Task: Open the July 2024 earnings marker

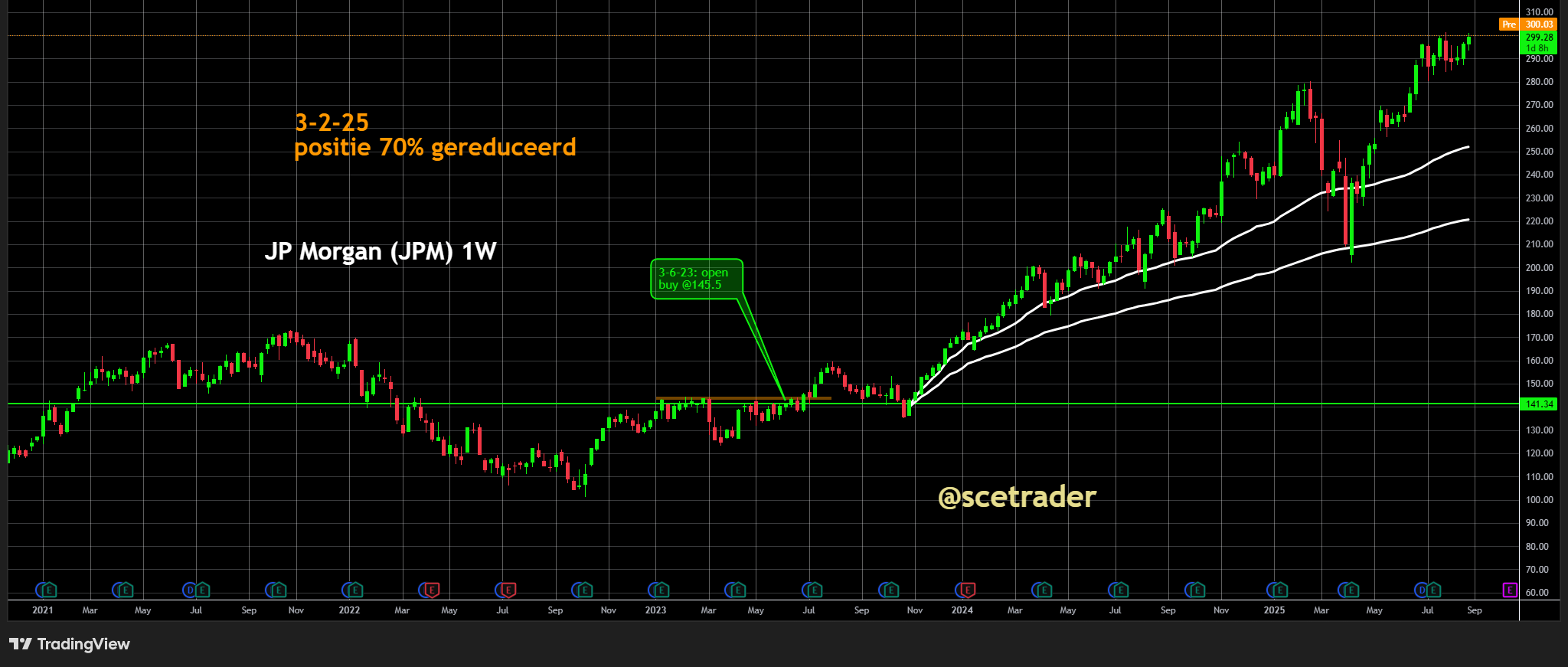Action: click(x=1121, y=590)
